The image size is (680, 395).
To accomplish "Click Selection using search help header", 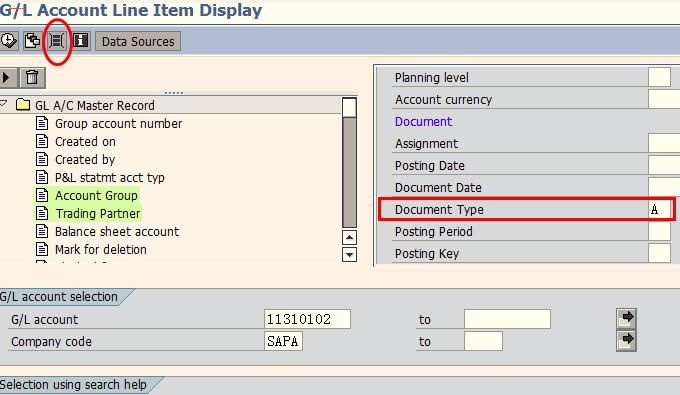I will (73, 385).
